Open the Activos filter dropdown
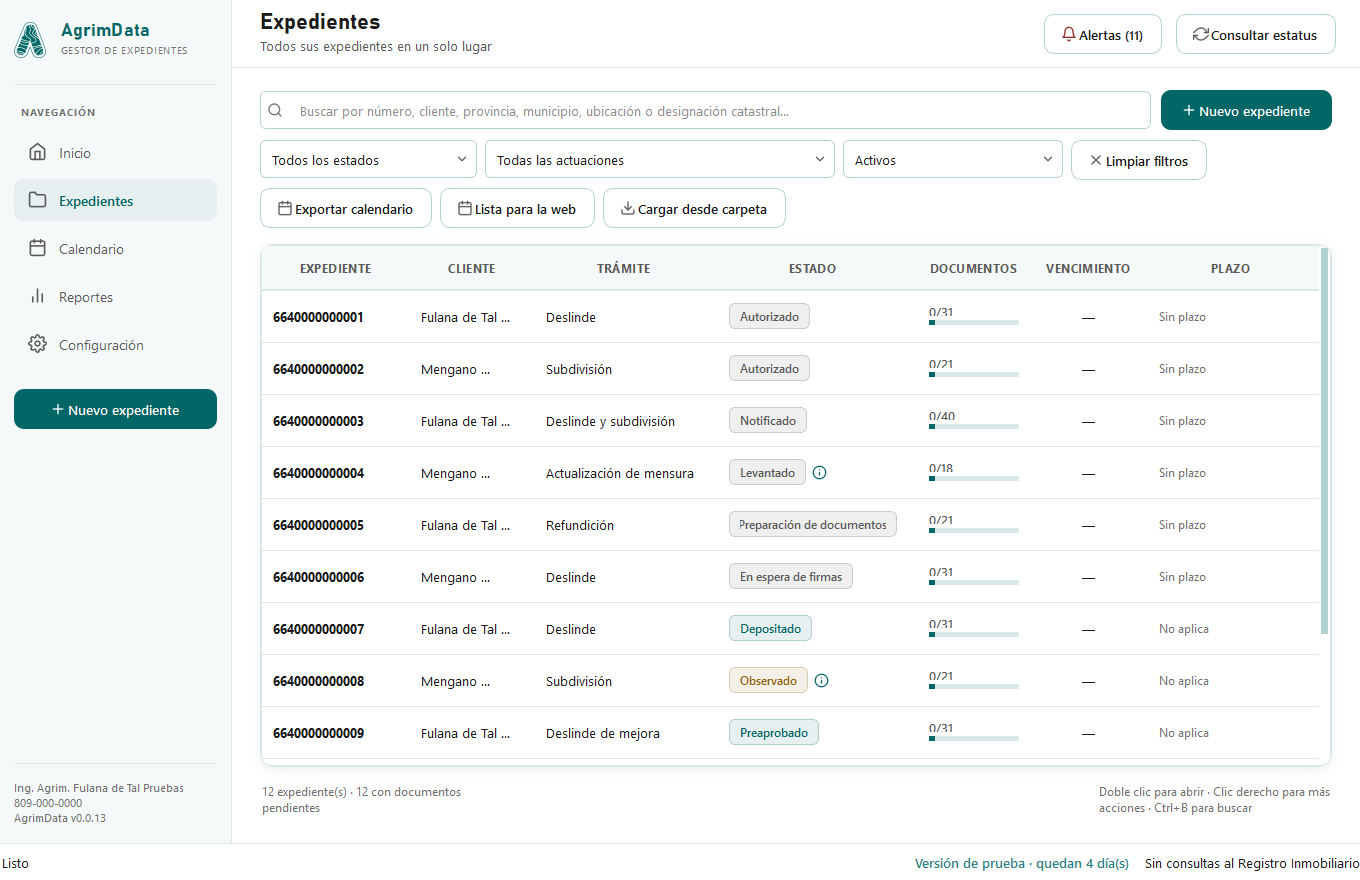The image size is (1360, 880). pyautogui.click(x=953, y=160)
